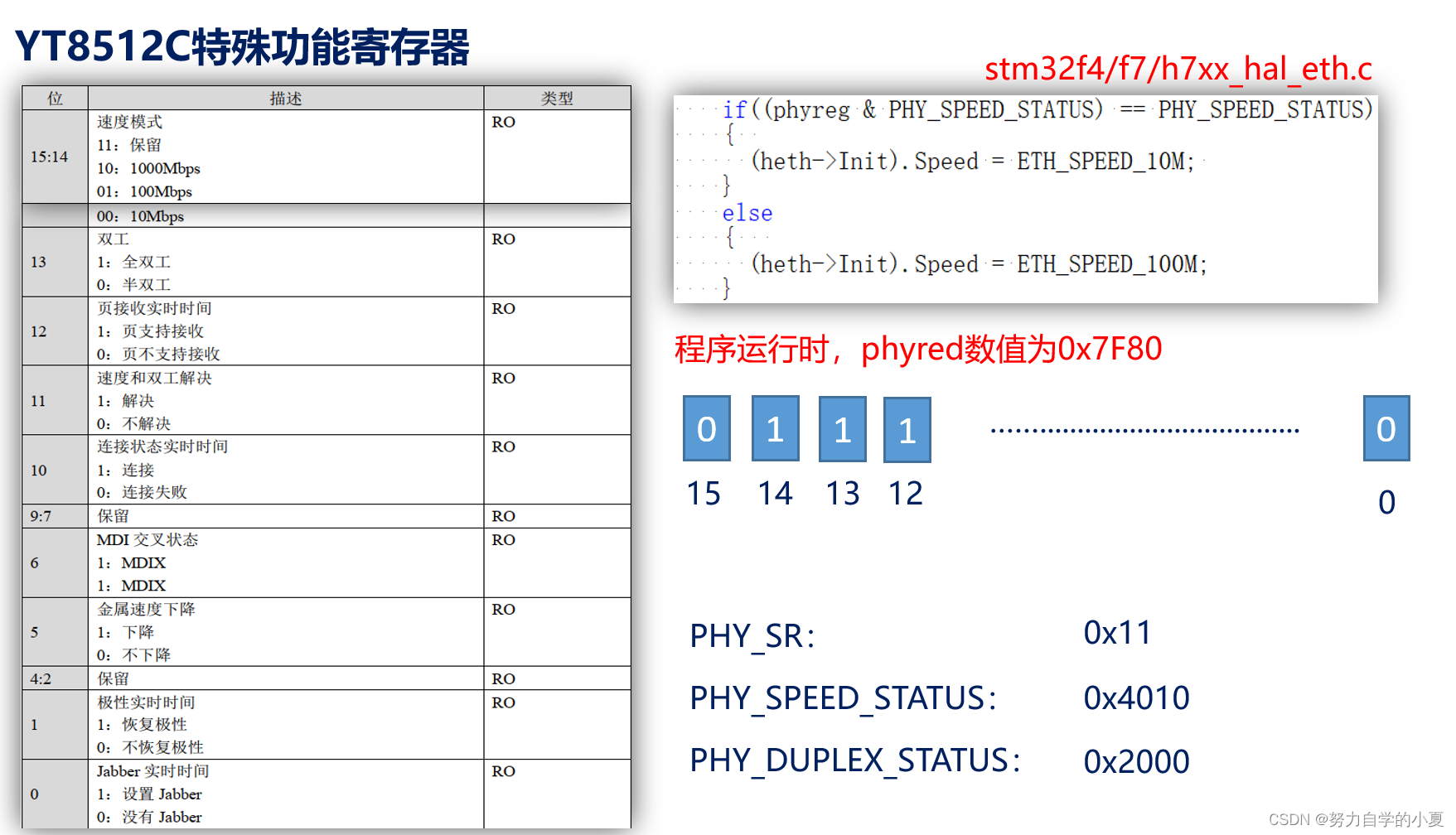1456x835 pixels.
Task: Select the bit 12 box showing 1
Action: point(907,428)
